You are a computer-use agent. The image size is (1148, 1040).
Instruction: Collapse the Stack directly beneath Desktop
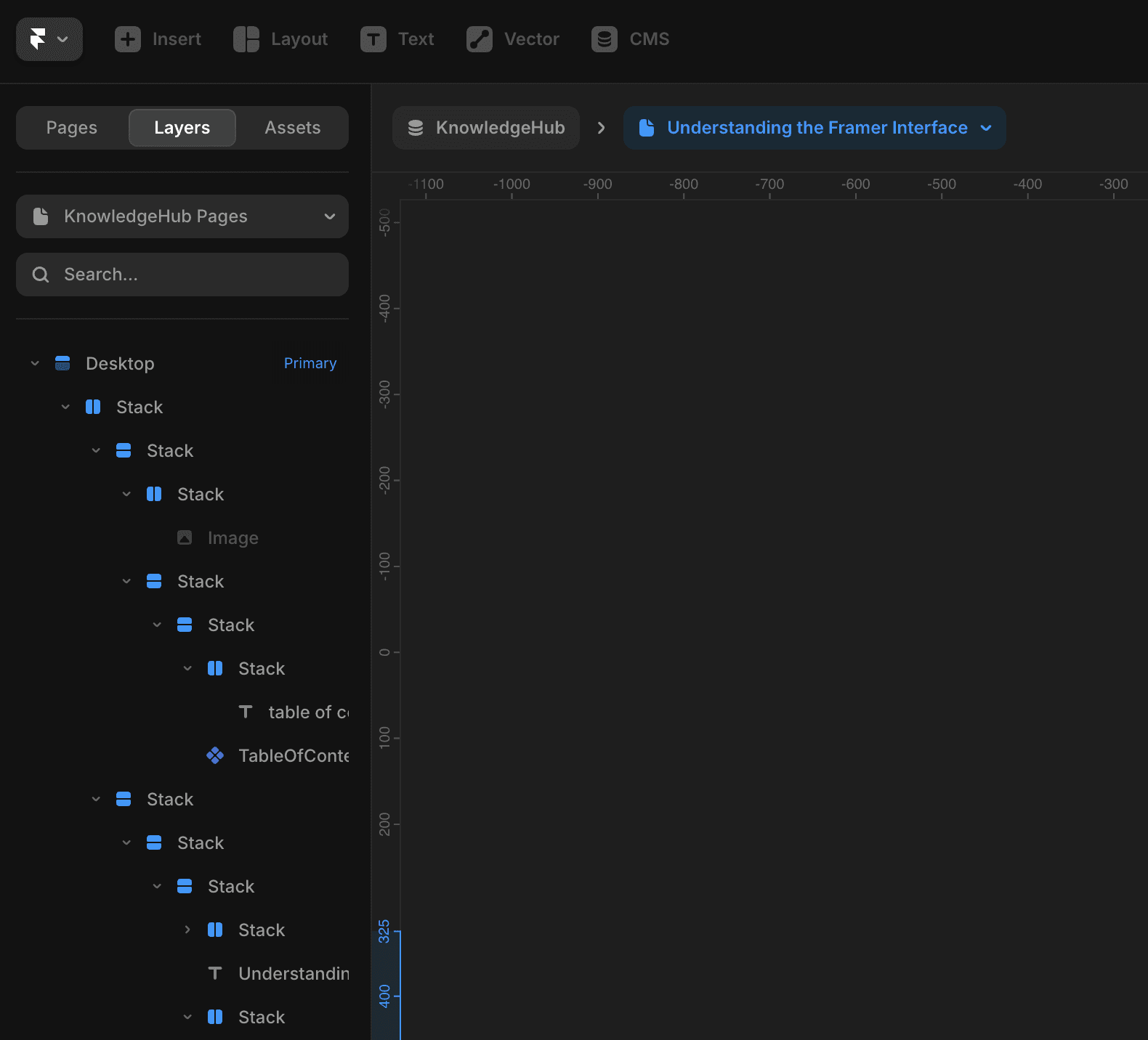point(65,407)
